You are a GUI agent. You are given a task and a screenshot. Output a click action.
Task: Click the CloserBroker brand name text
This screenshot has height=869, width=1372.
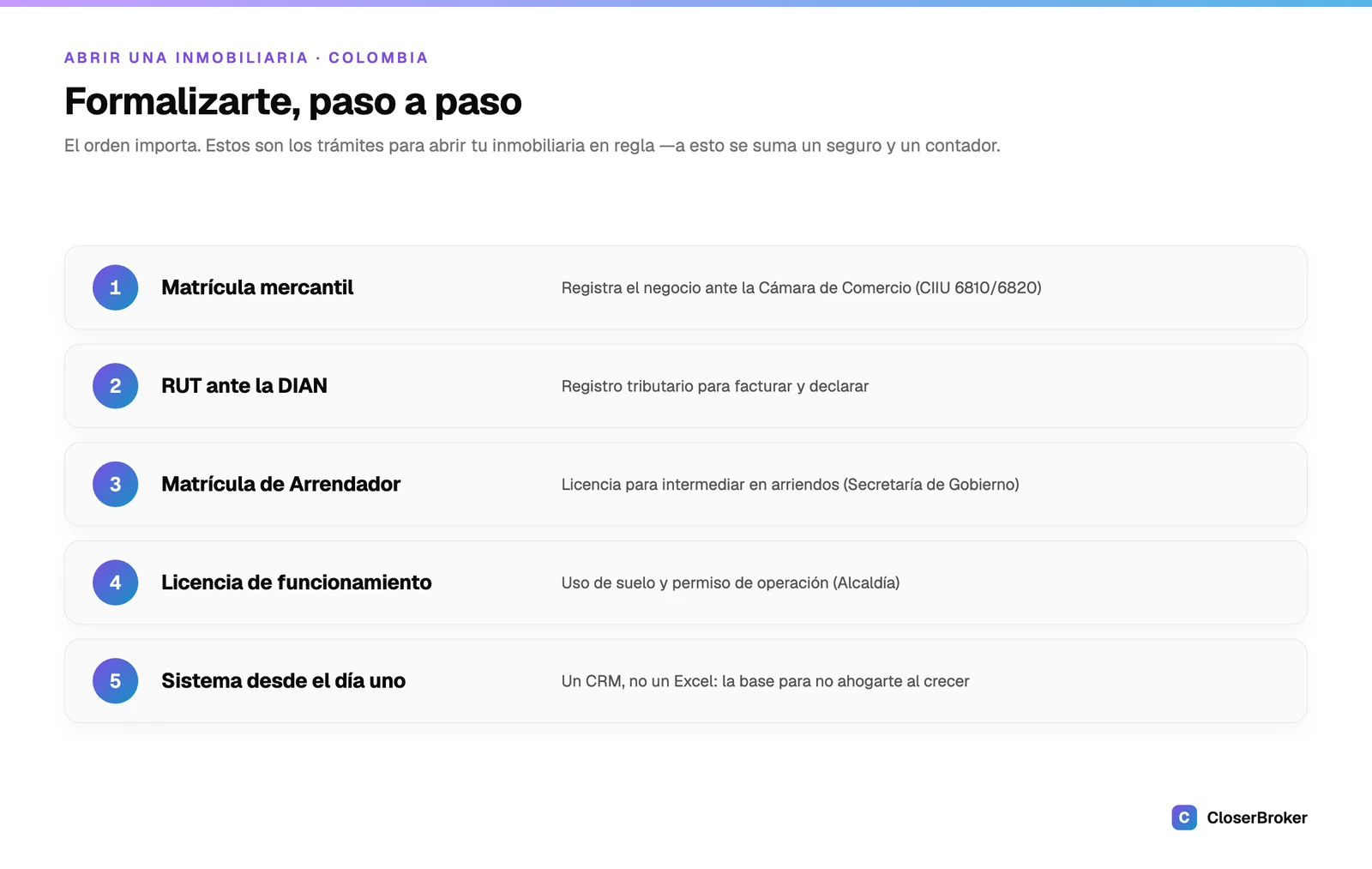[1257, 818]
